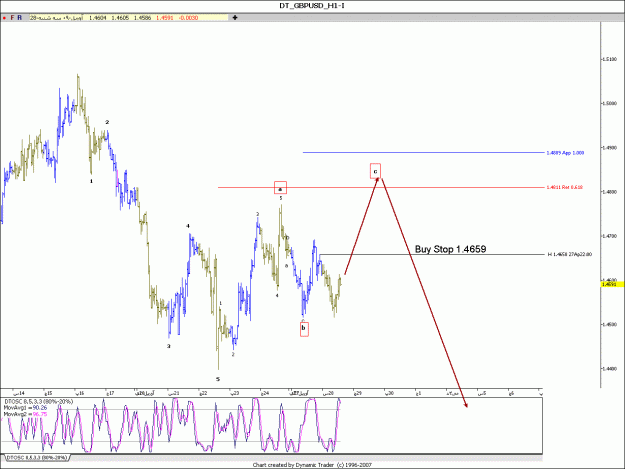Click date 24 on the time axis

[265, 393]
